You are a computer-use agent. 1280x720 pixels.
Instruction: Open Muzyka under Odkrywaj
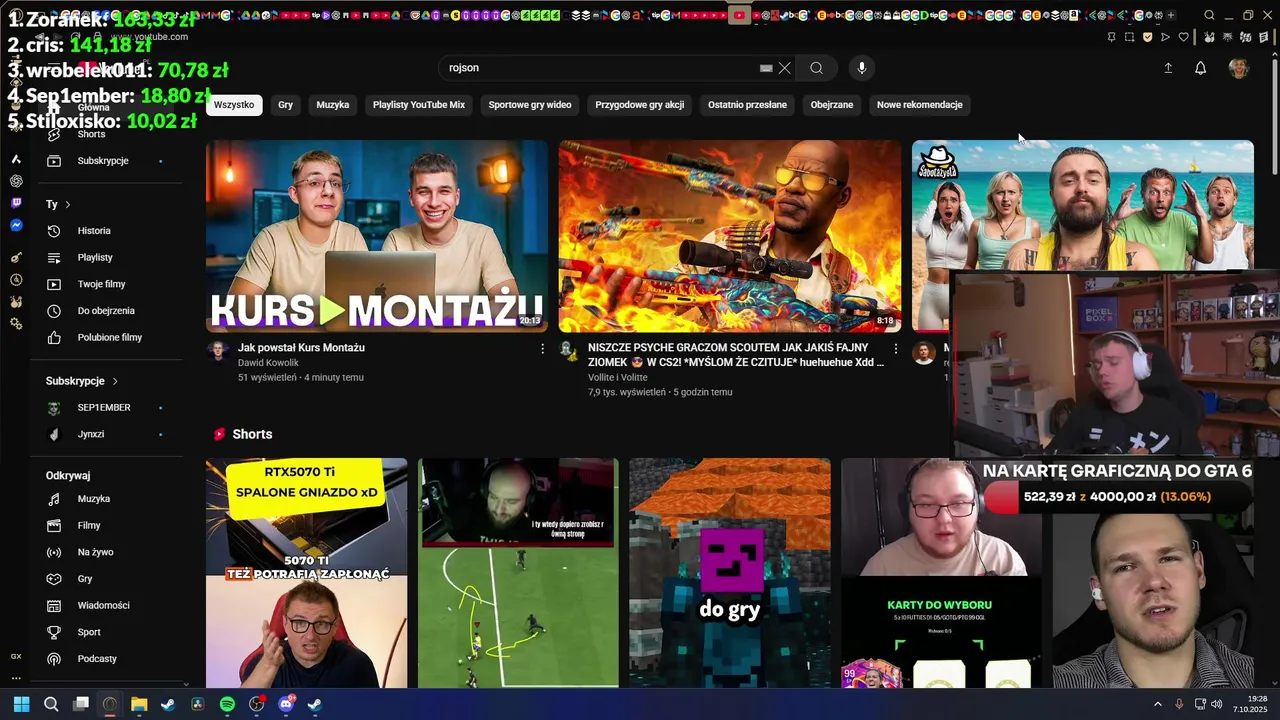tap(107, 499)
